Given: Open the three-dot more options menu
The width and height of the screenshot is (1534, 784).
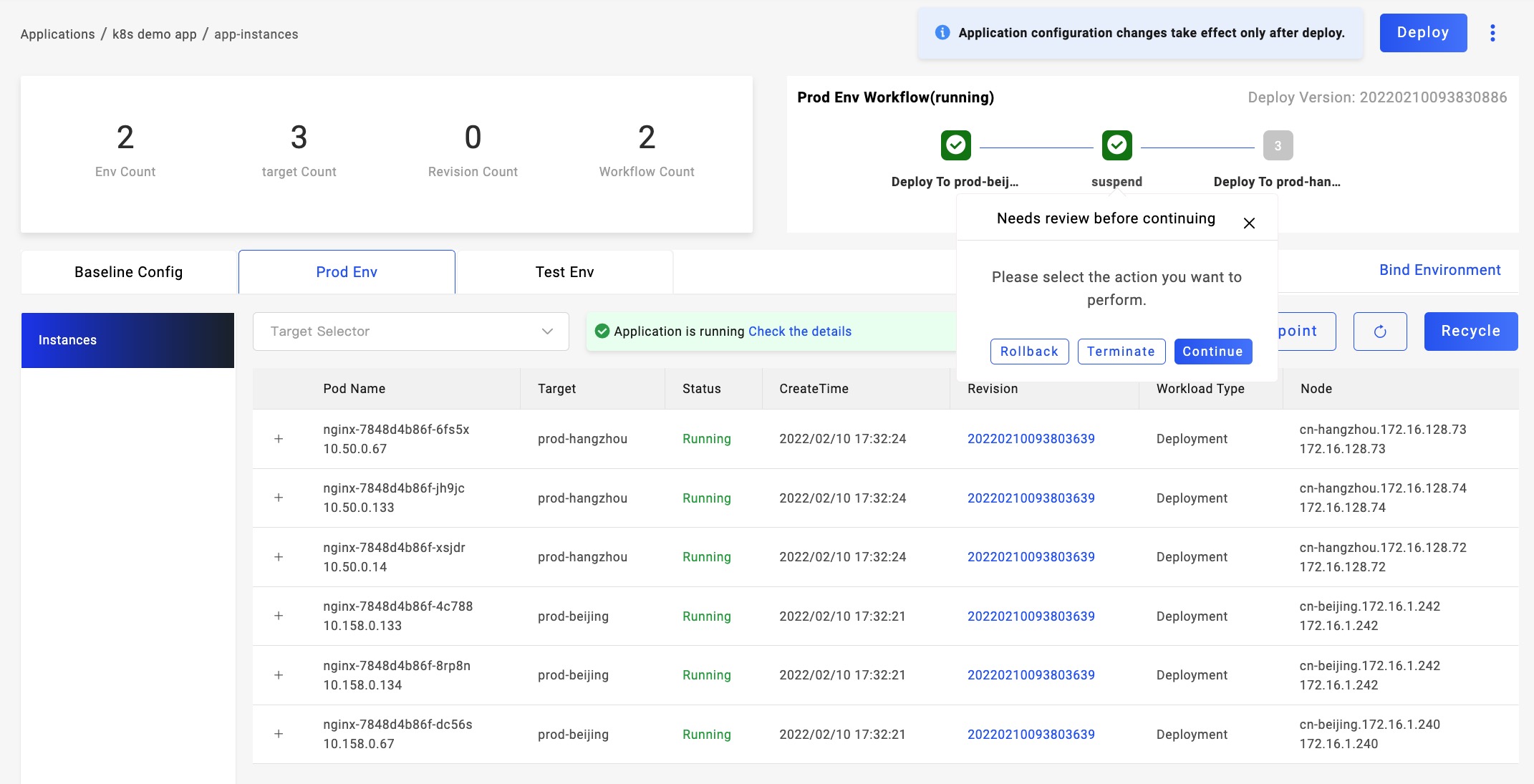Looking at the screenshot, I should click(1492, 33).
